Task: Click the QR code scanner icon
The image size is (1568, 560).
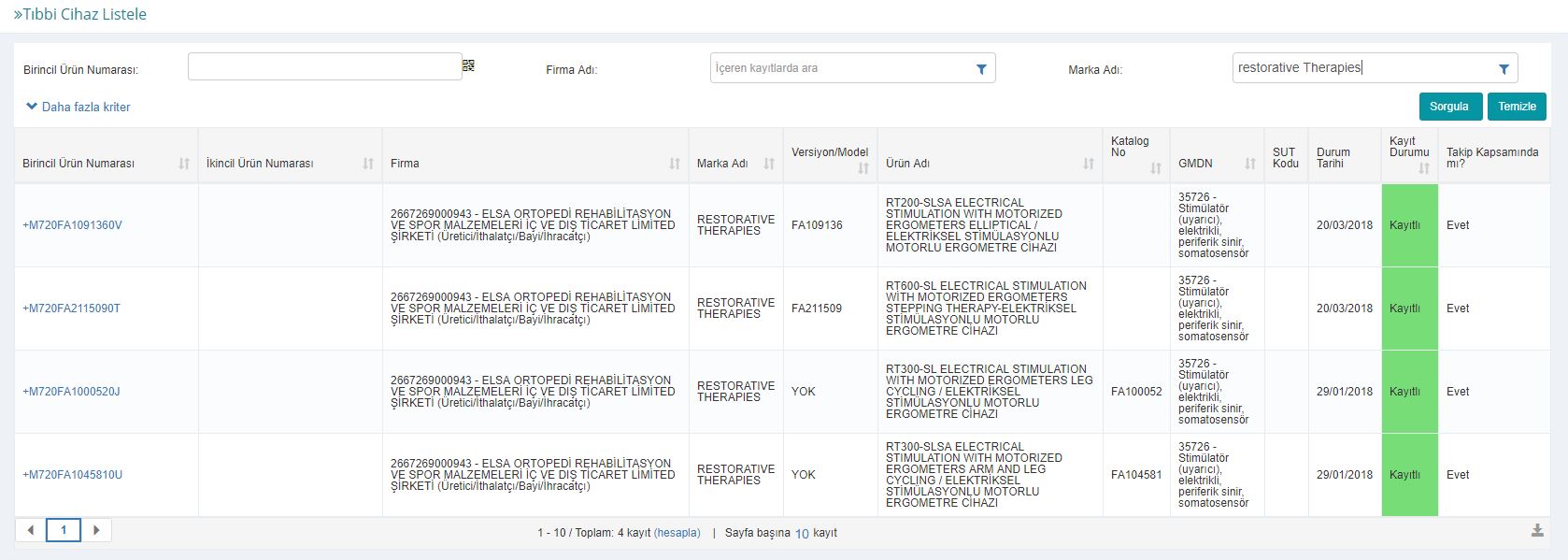Action: click(x=468, y=65)
